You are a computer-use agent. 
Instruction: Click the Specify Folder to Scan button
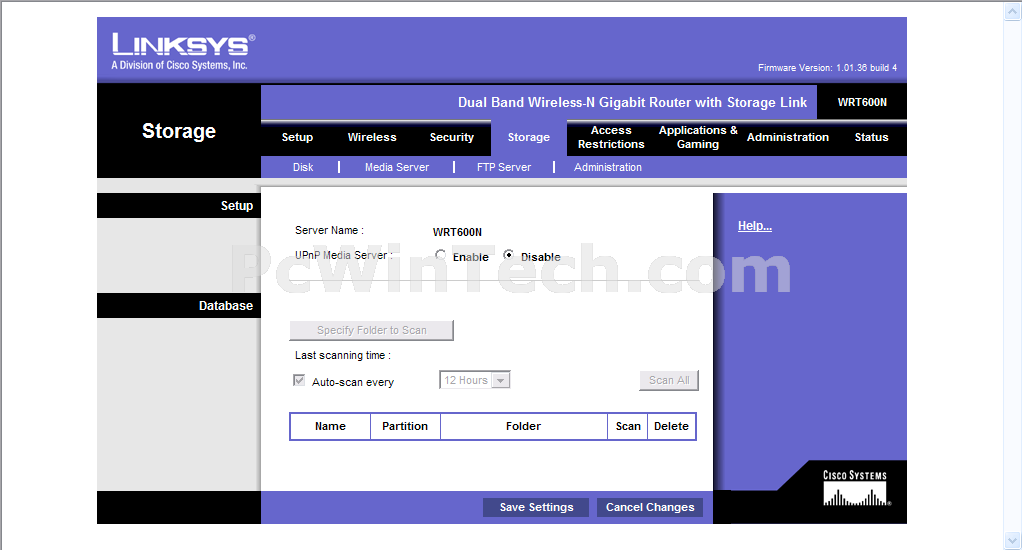(x=372, y=330)
